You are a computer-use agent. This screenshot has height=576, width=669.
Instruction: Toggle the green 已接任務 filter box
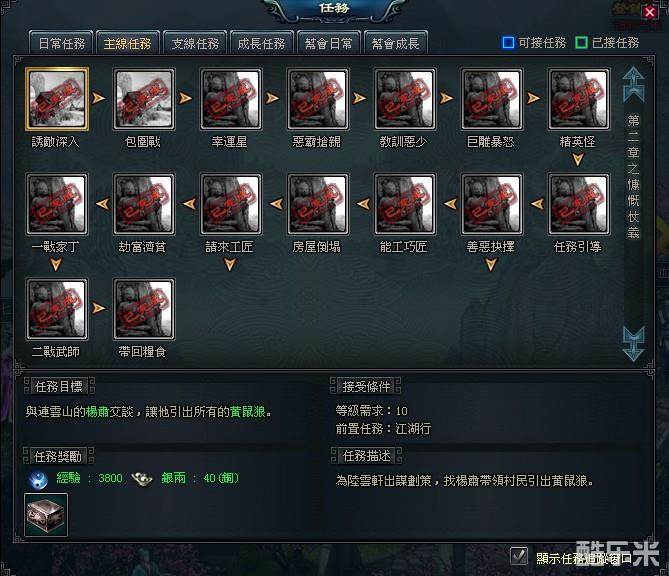(x=582, y=43)
